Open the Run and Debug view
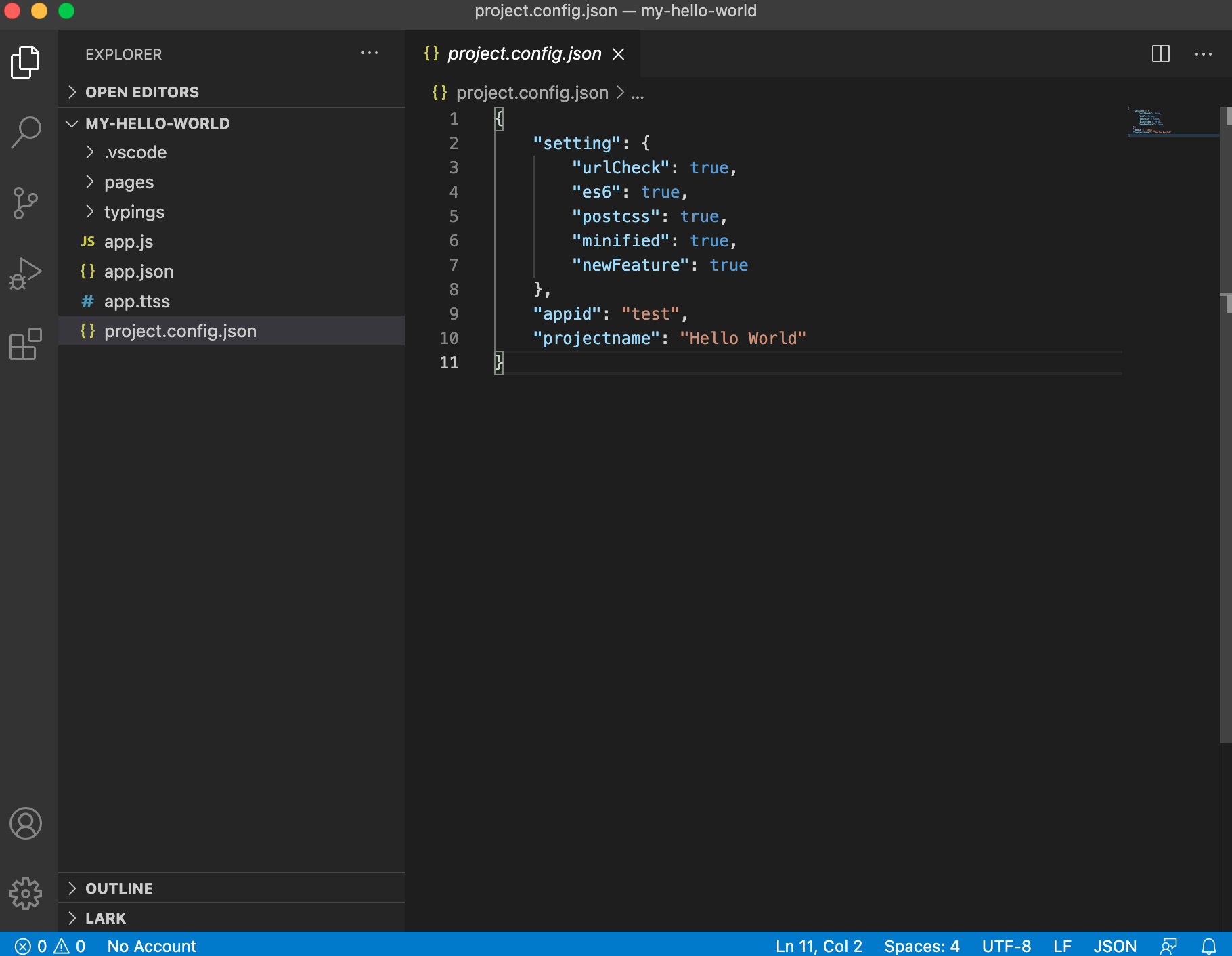The height and width of the screenshot is (956, 1232). click(26, 274)
